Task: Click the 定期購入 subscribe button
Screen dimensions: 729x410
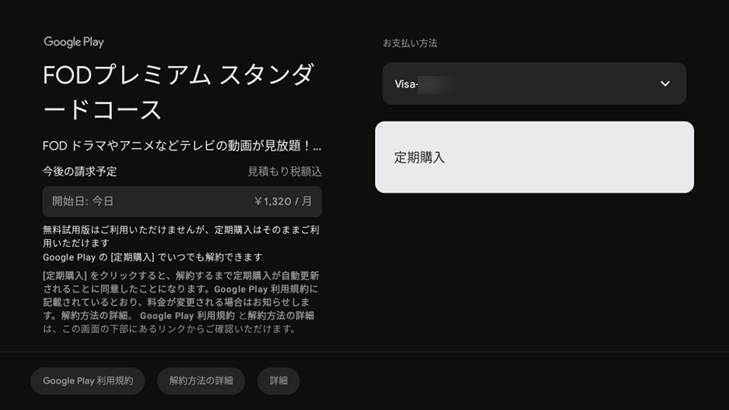Action: click(534, 157)
